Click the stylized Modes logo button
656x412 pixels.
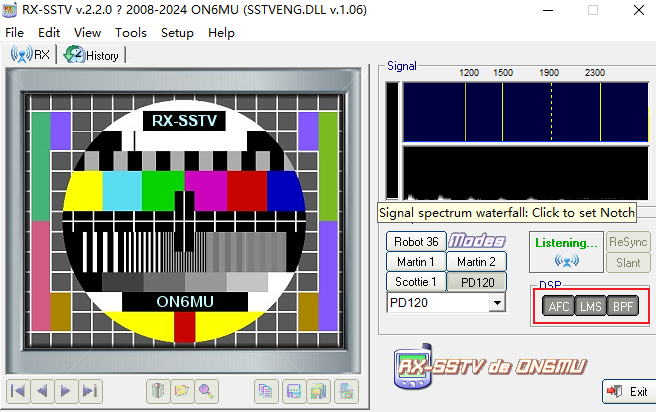pyautogui.click(x=477, y=241)
